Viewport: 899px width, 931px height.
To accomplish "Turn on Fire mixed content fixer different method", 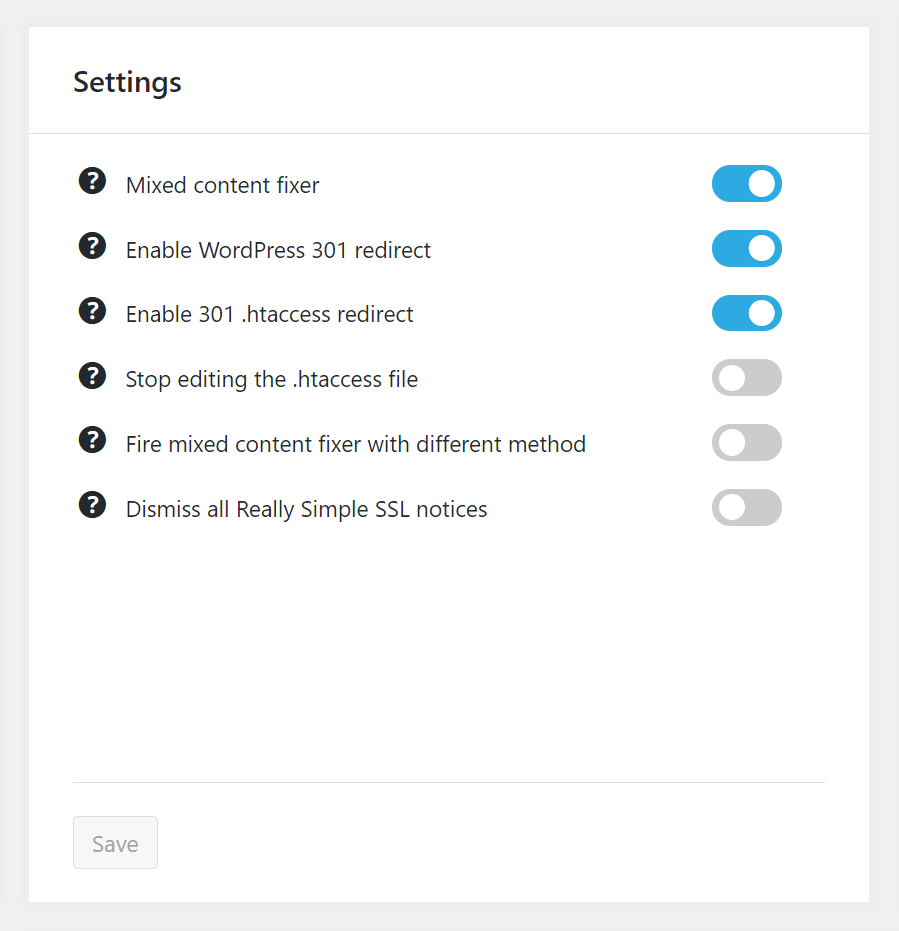I will click(x=746, y=442).
